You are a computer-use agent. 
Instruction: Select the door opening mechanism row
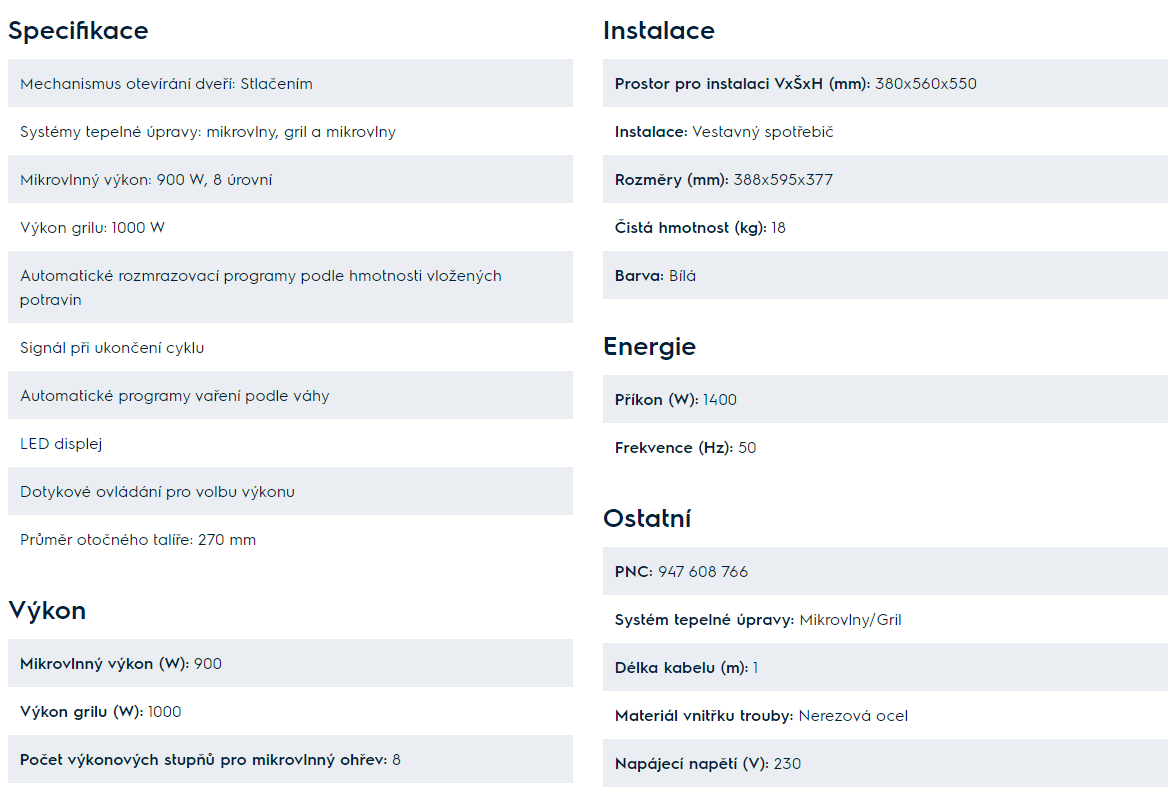click(291, 83)
